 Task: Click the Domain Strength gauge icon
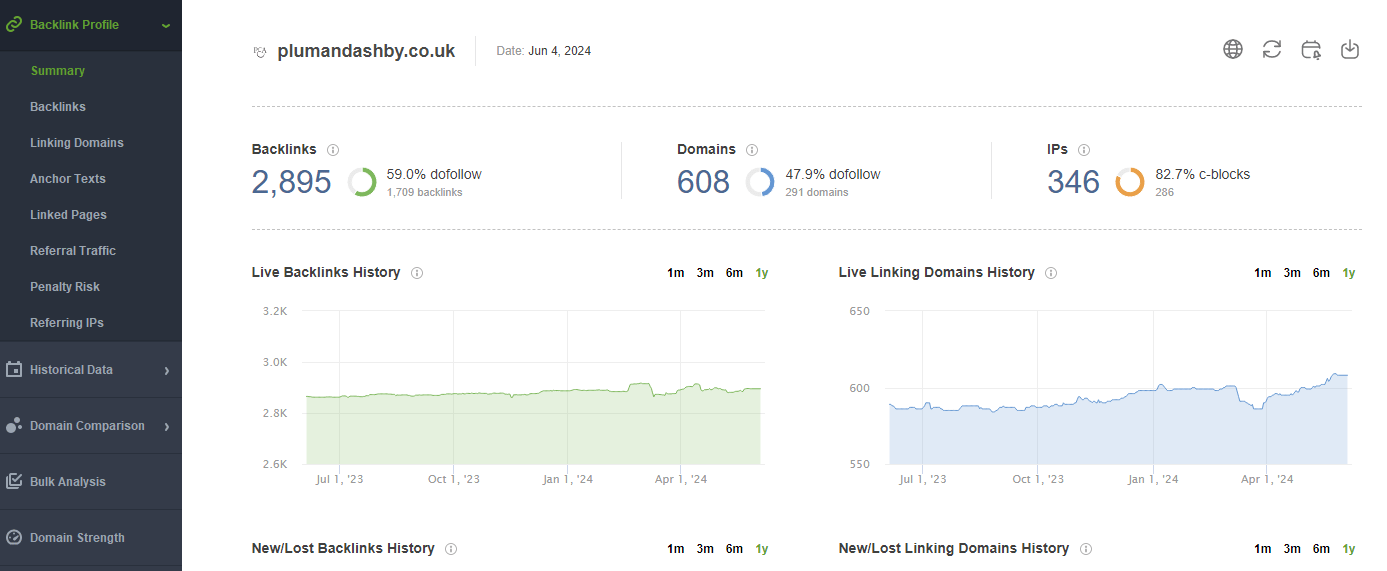pos(14,538)
